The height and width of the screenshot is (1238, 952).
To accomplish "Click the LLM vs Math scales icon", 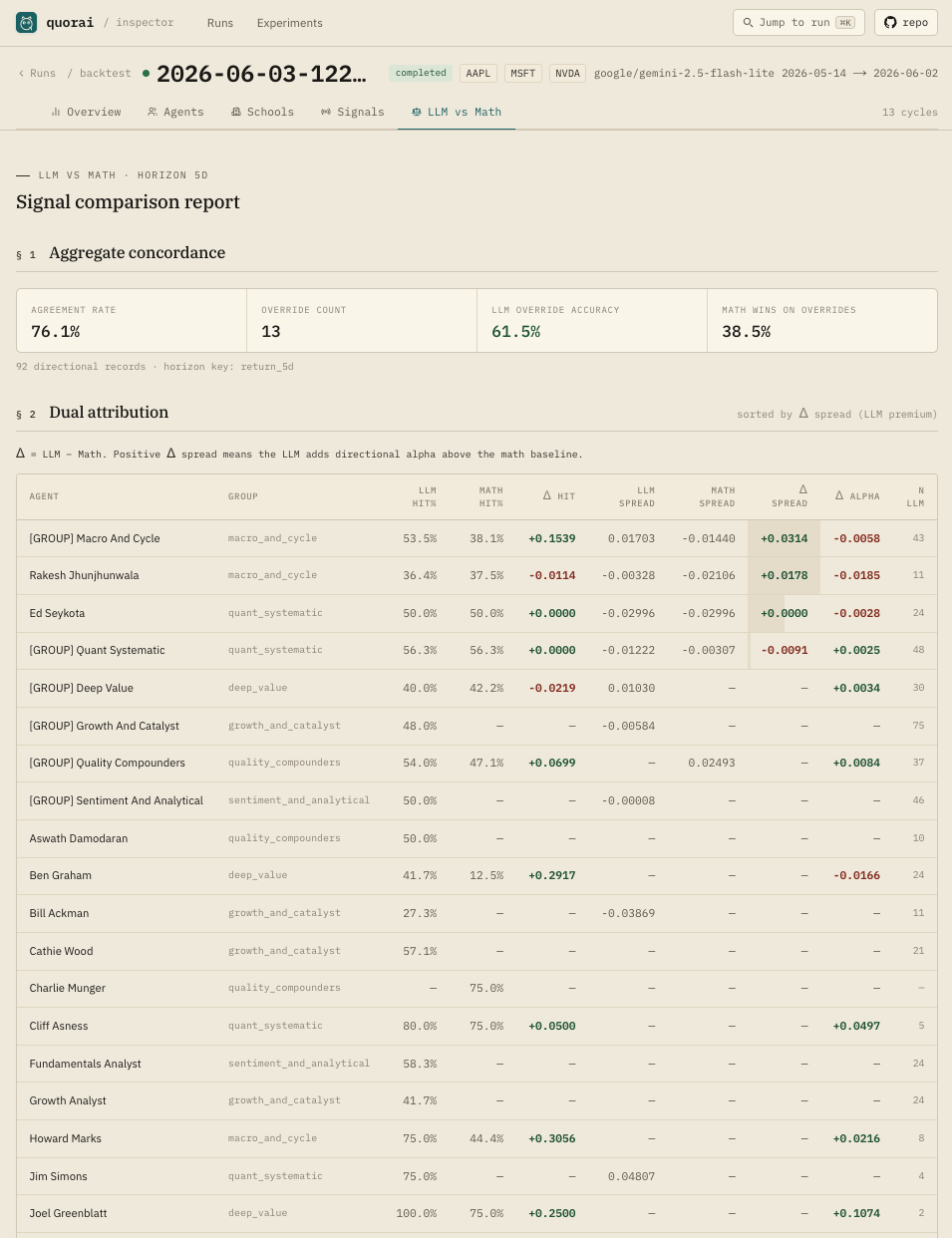I will pos(417,112).
